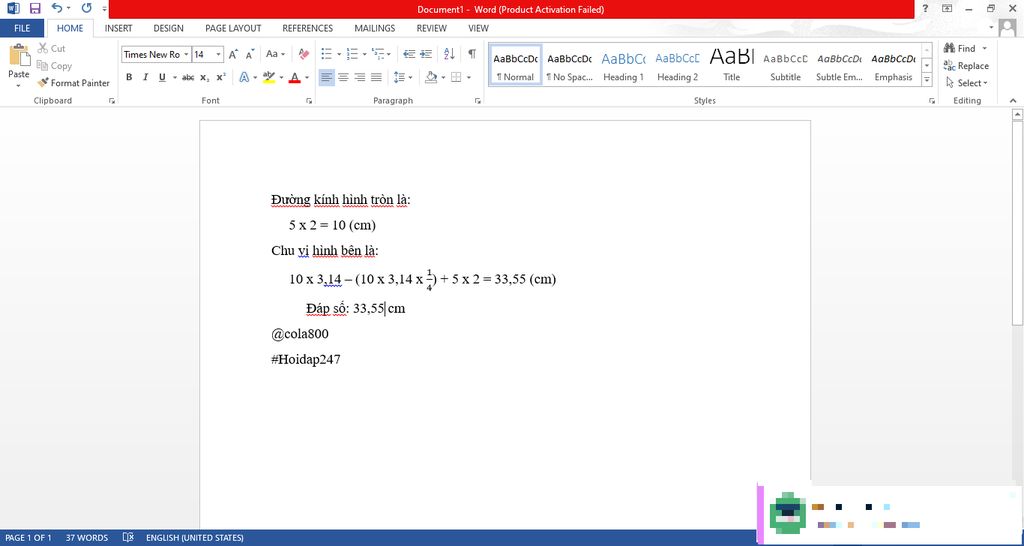Center align the paragraph
Screen dimensions: 1024x546
343,77
